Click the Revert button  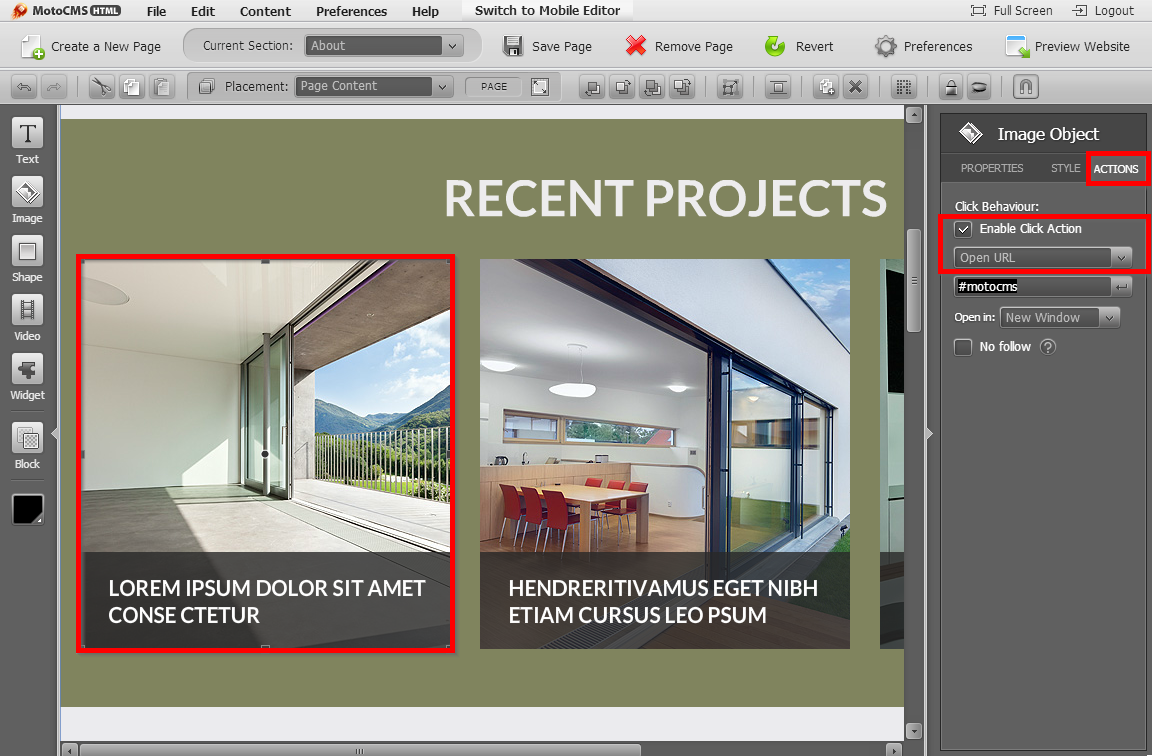pos(799,46)
